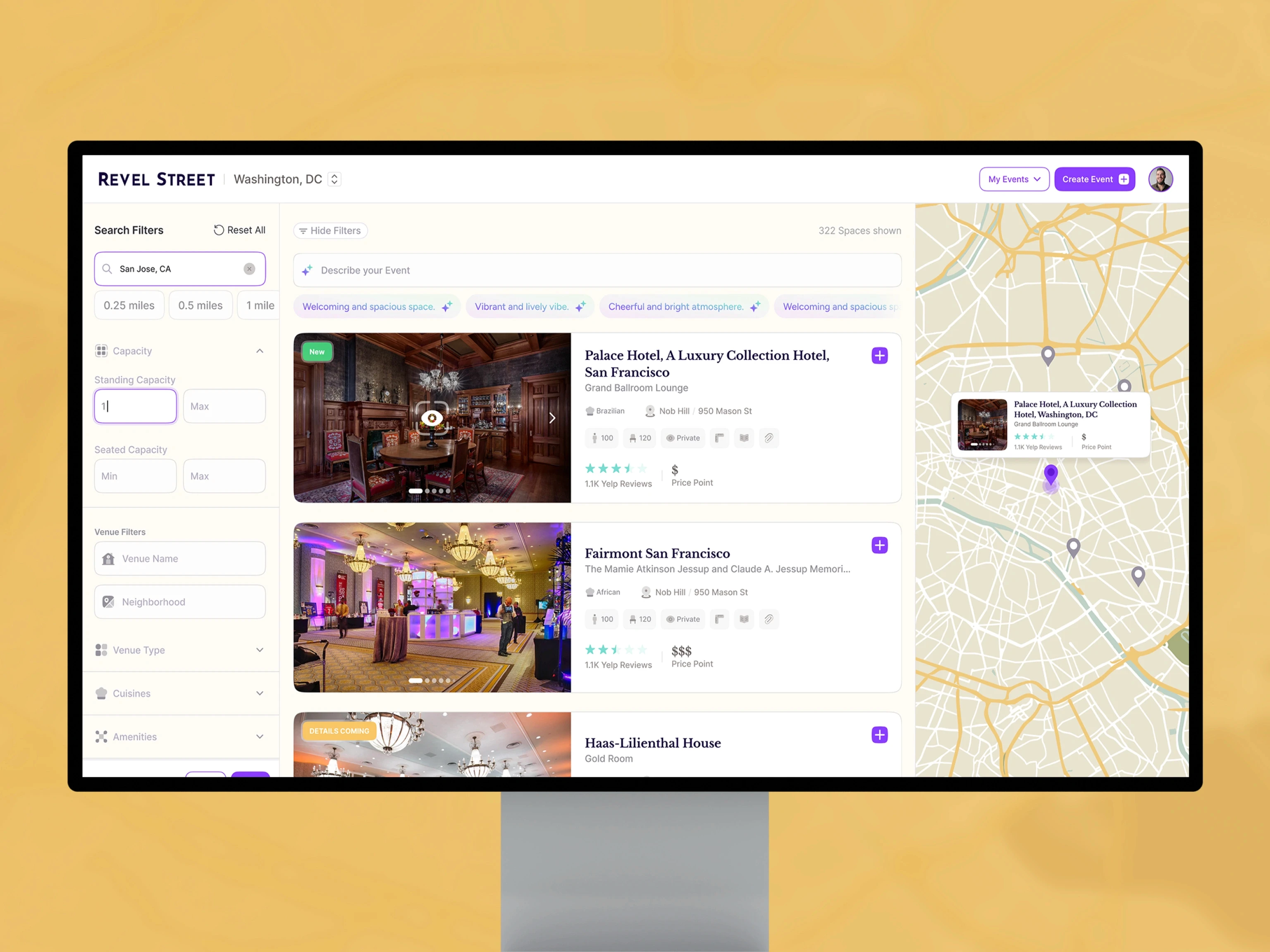Collapse the Capacity filter section
Image resolution: width=1270 pixels, height=952 pixels.
(x=260, y=351)
